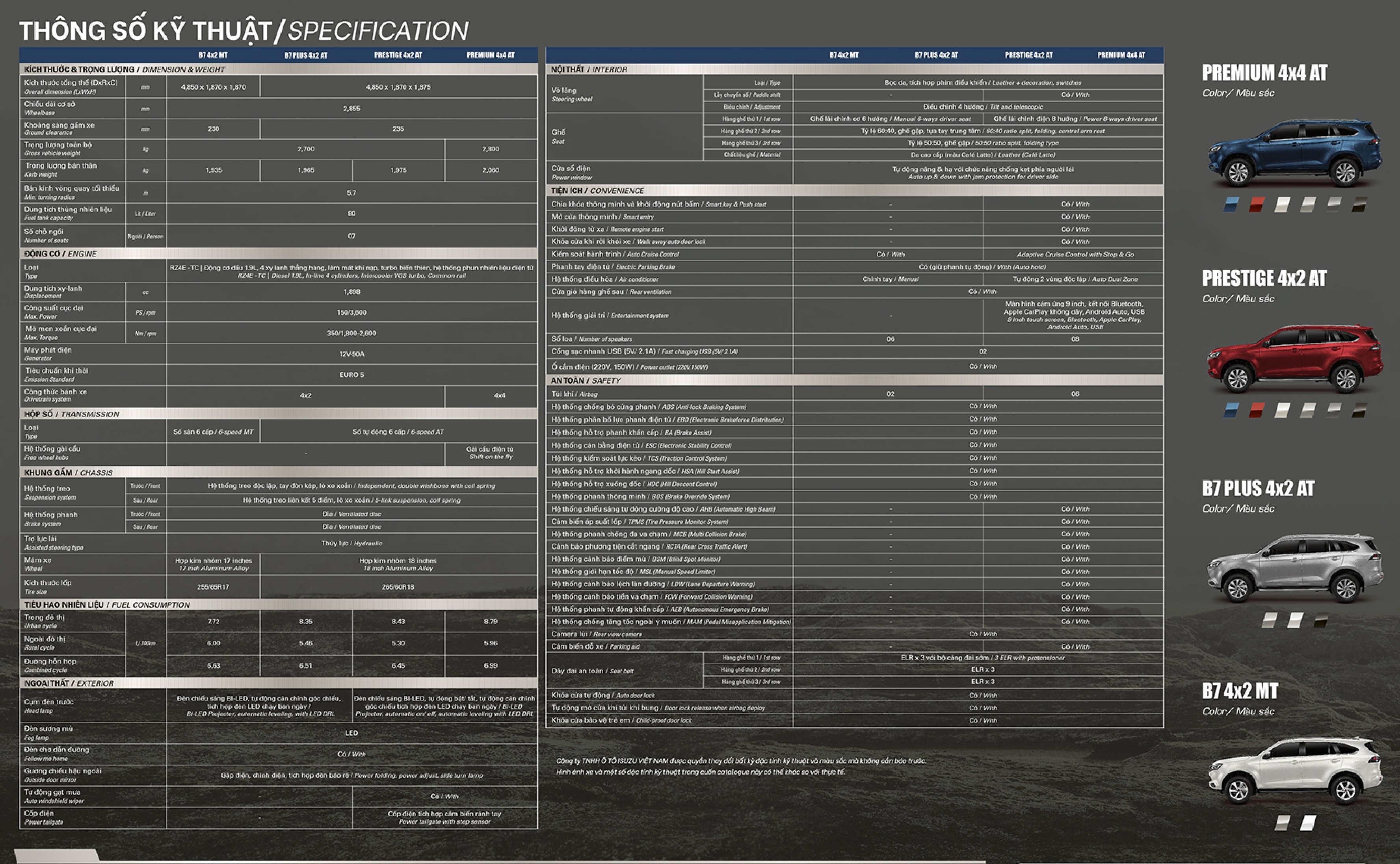Click the '08' number of speakers value

point(1075,339)
